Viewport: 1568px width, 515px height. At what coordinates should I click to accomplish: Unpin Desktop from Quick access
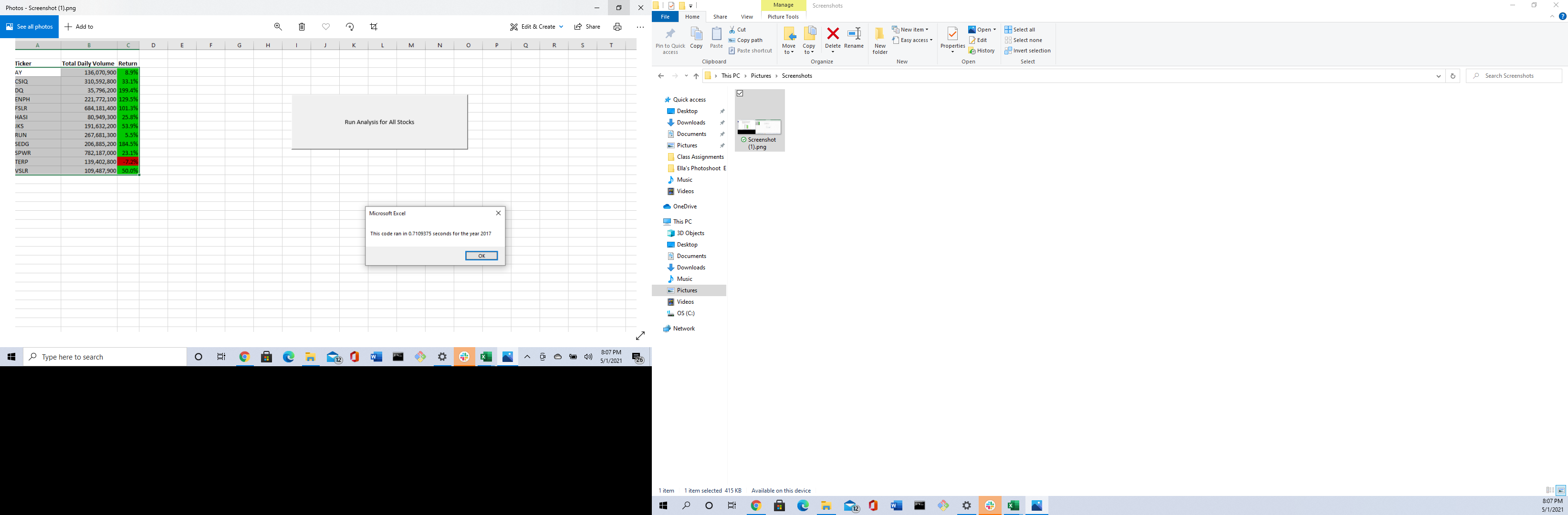click(x=722, y=111)
